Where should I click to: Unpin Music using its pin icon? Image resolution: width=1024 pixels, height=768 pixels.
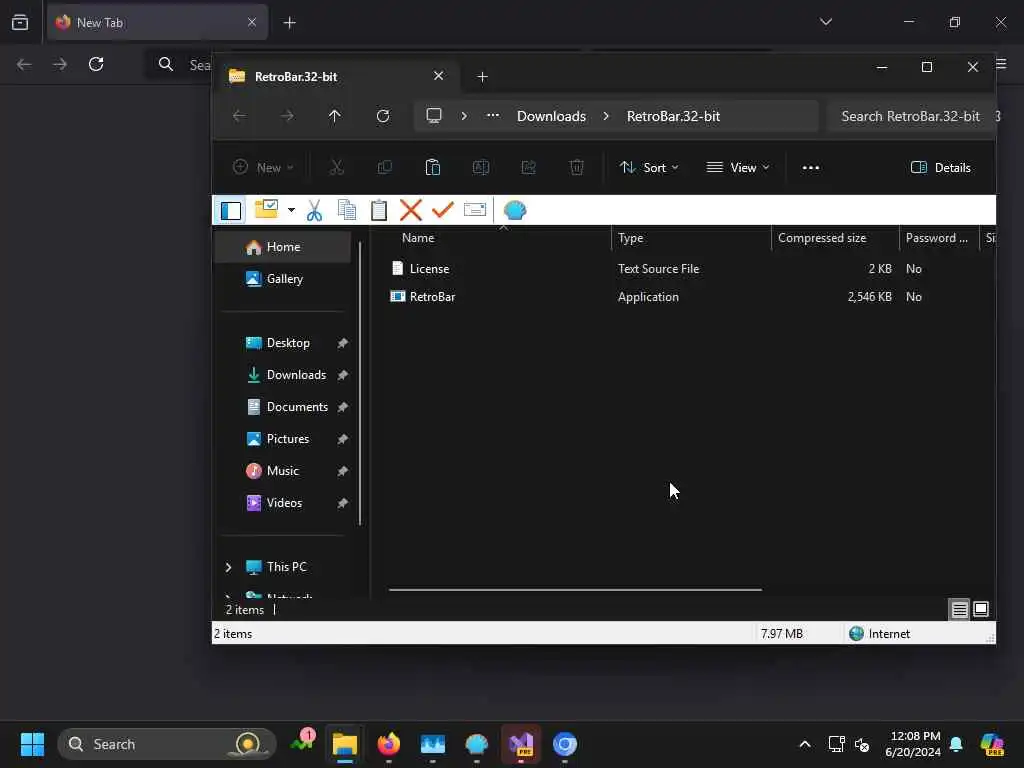(342, 471)
